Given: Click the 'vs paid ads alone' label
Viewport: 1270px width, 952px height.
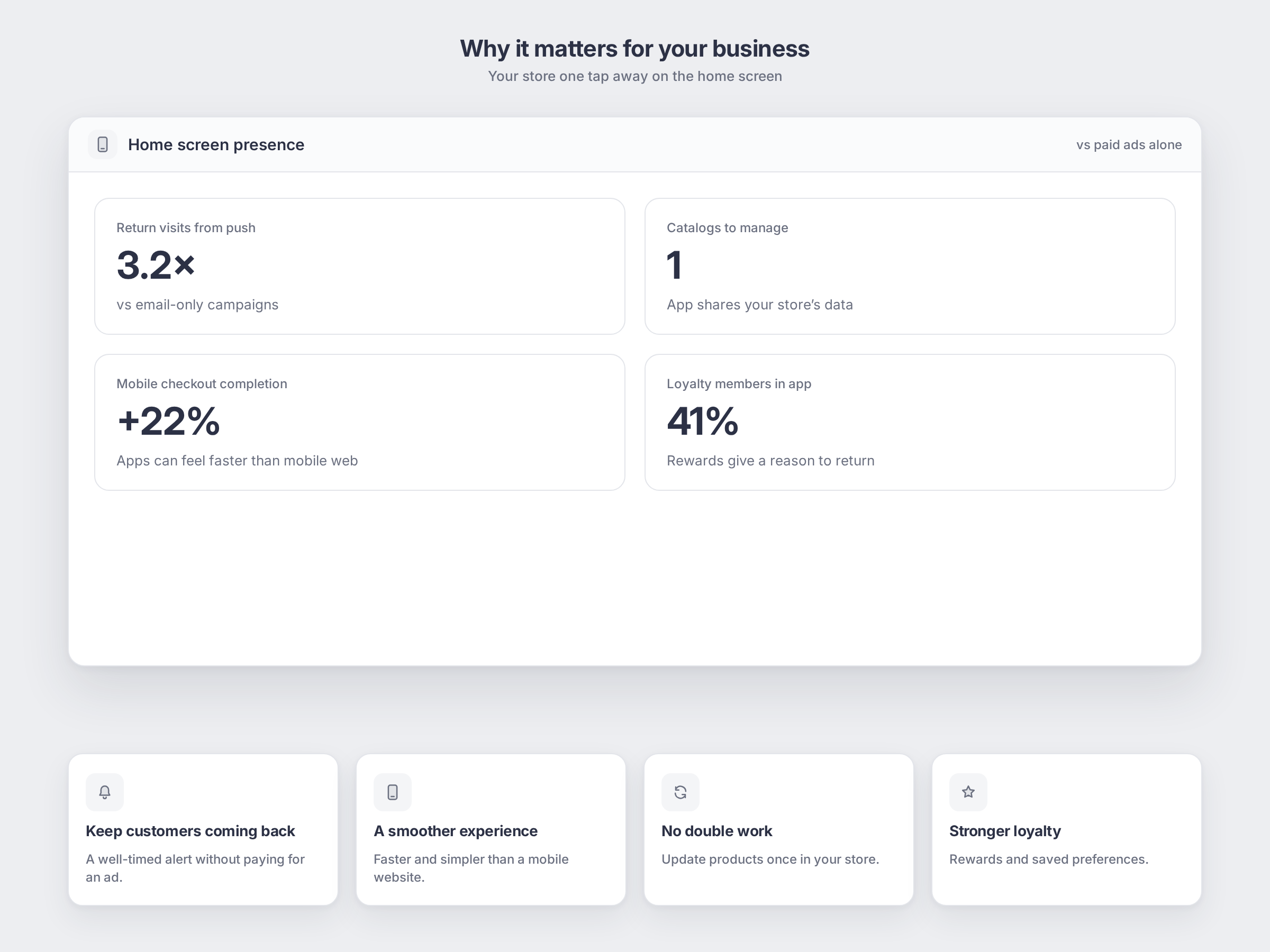Looking at the screenshot, I should [1129, 144].
